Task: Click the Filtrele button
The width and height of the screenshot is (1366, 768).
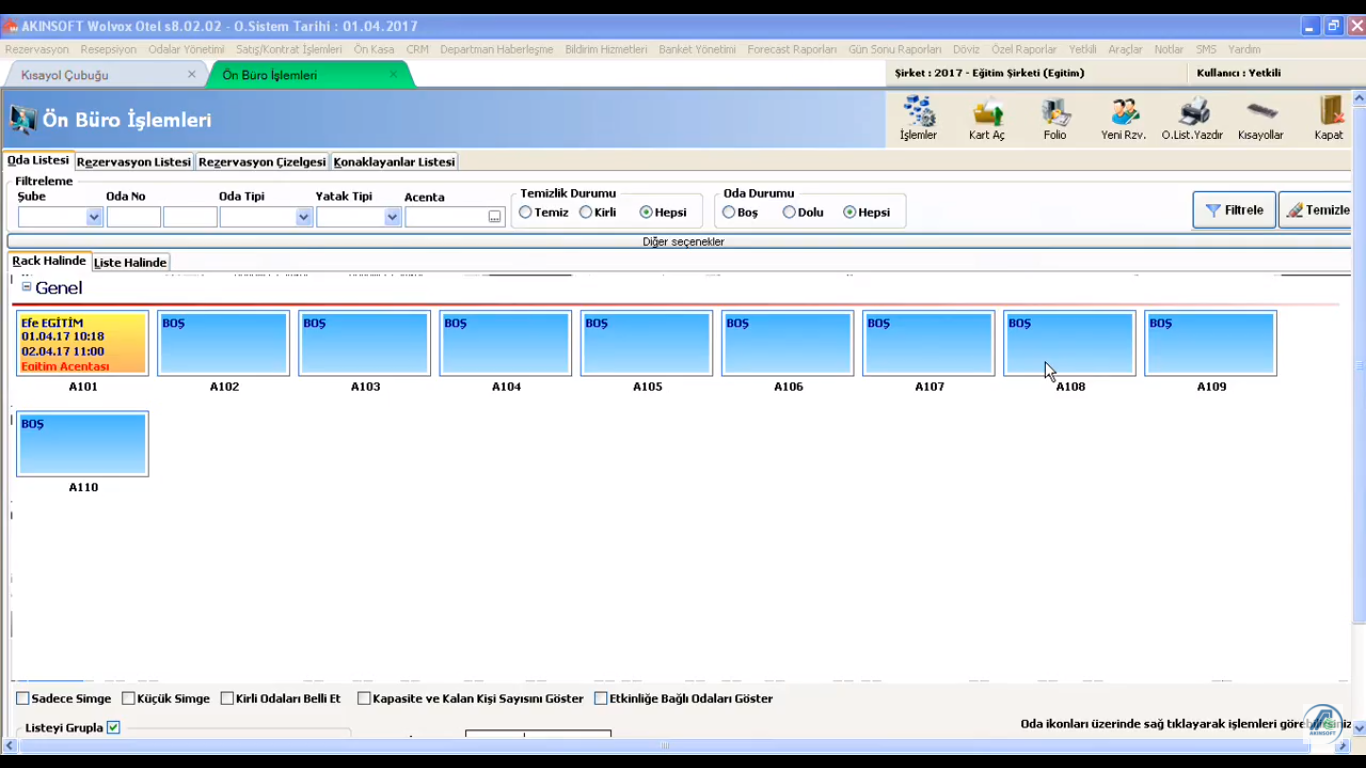Action: tap(1234, 210)
